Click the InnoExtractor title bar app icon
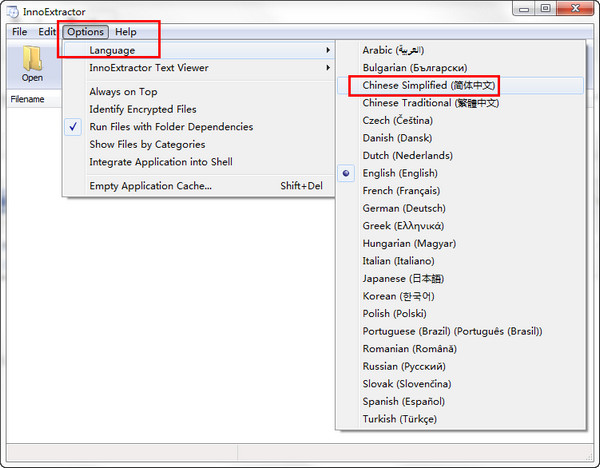 [13, 11]
